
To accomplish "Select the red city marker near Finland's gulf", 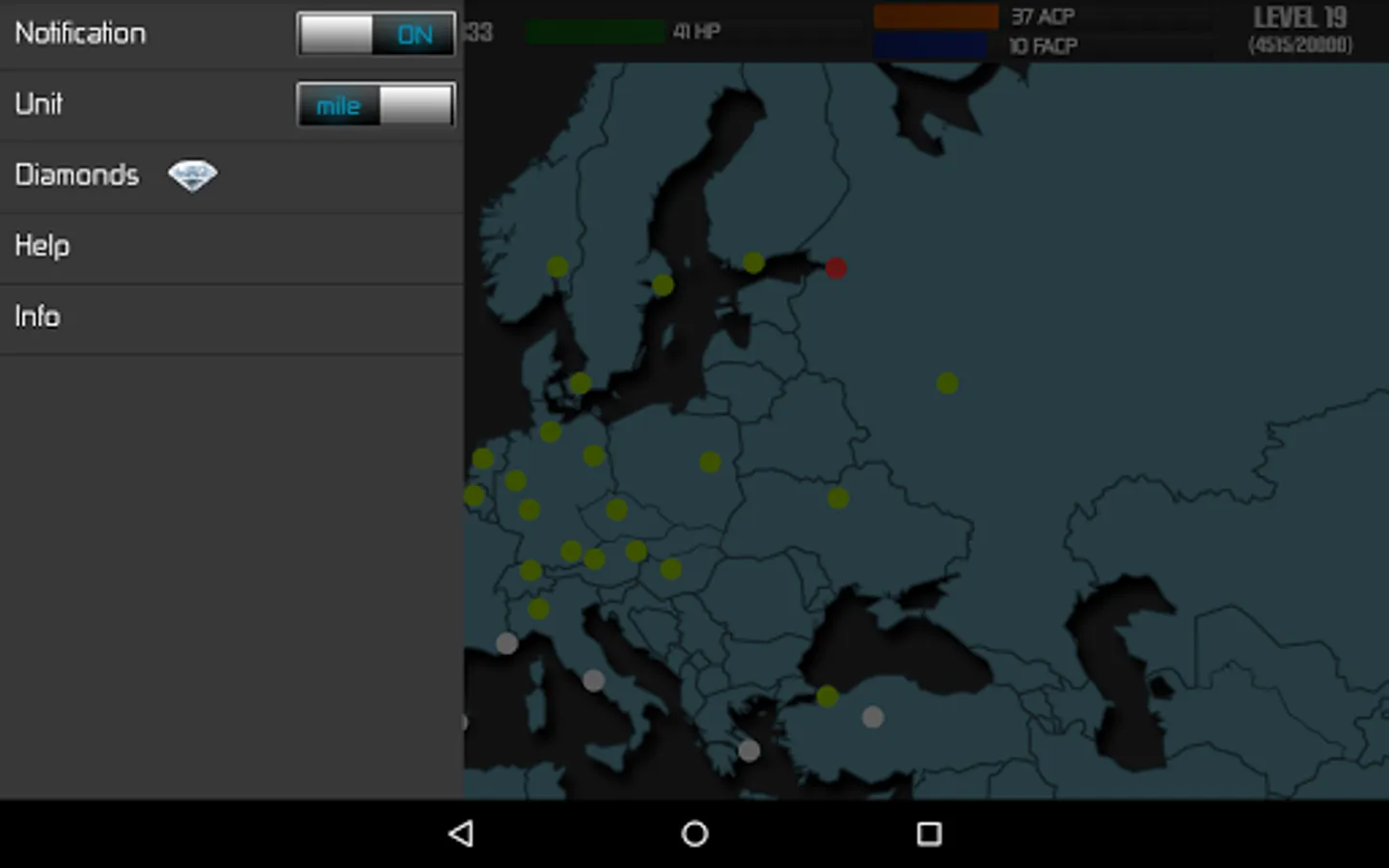I will [x=835, y=267].
